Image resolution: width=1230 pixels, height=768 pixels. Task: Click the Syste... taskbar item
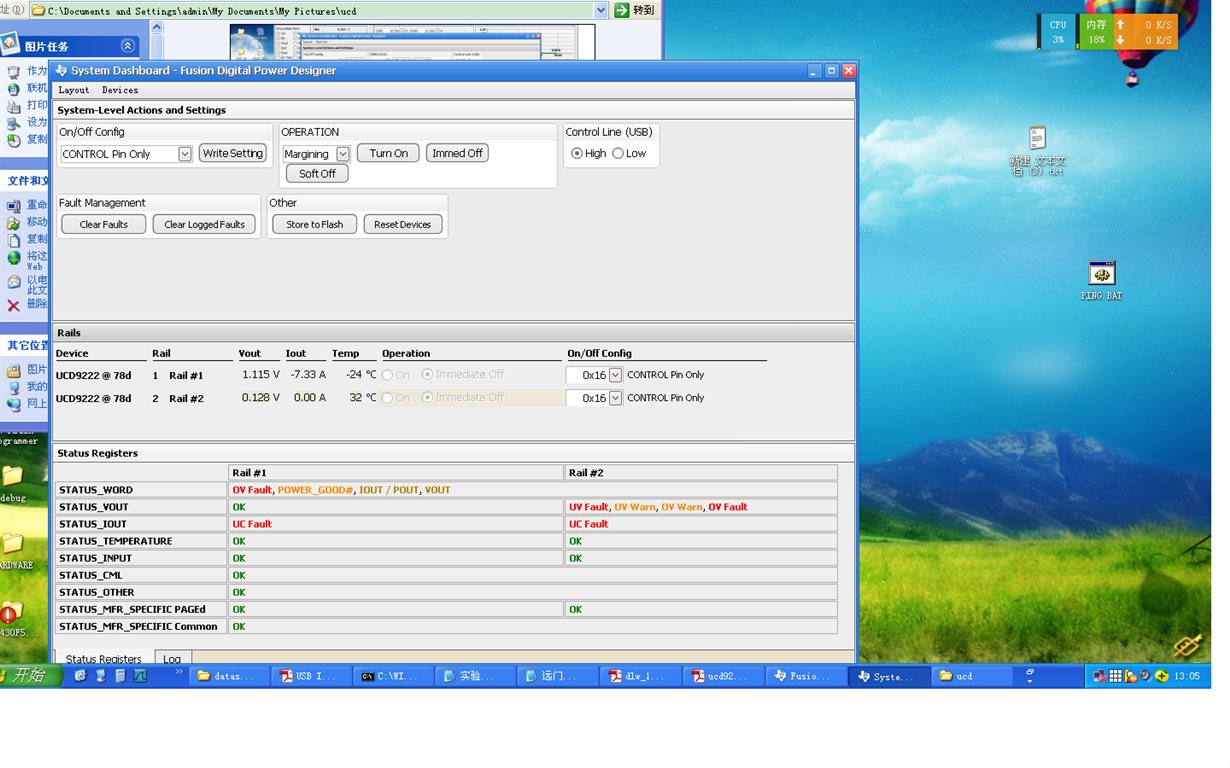[x=888, y=676]
